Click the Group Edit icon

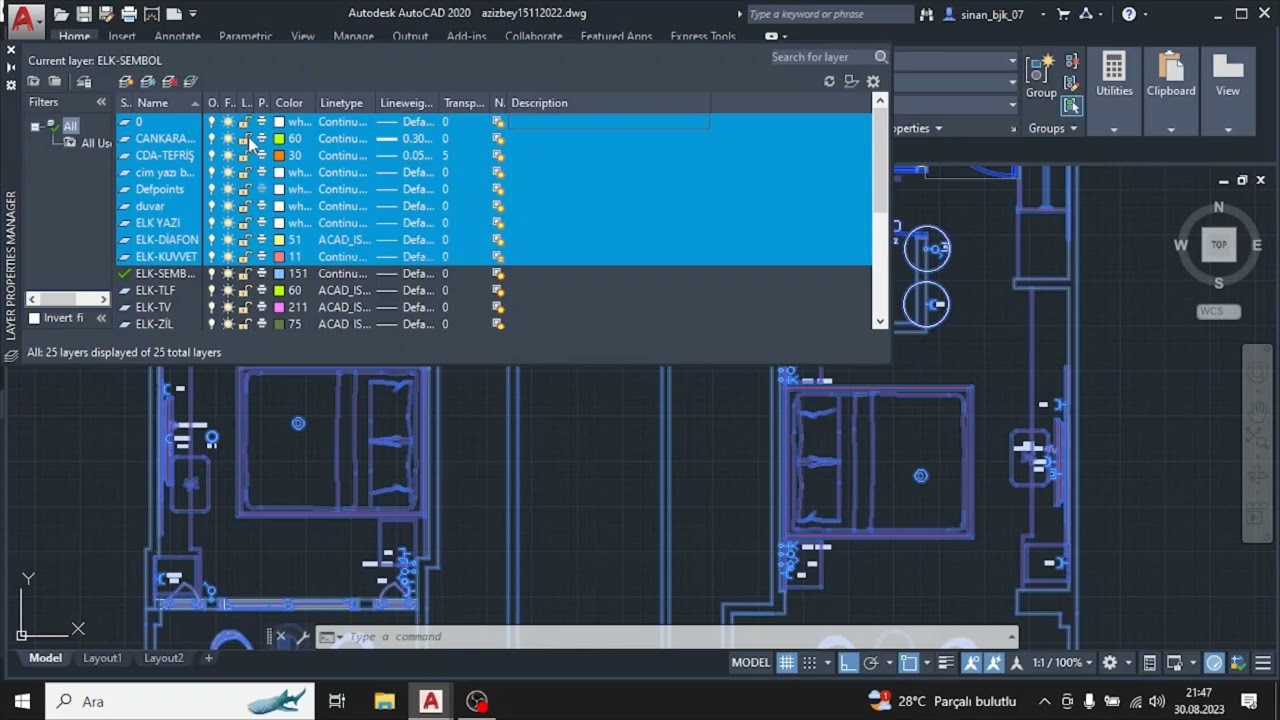click(1072, 83)
